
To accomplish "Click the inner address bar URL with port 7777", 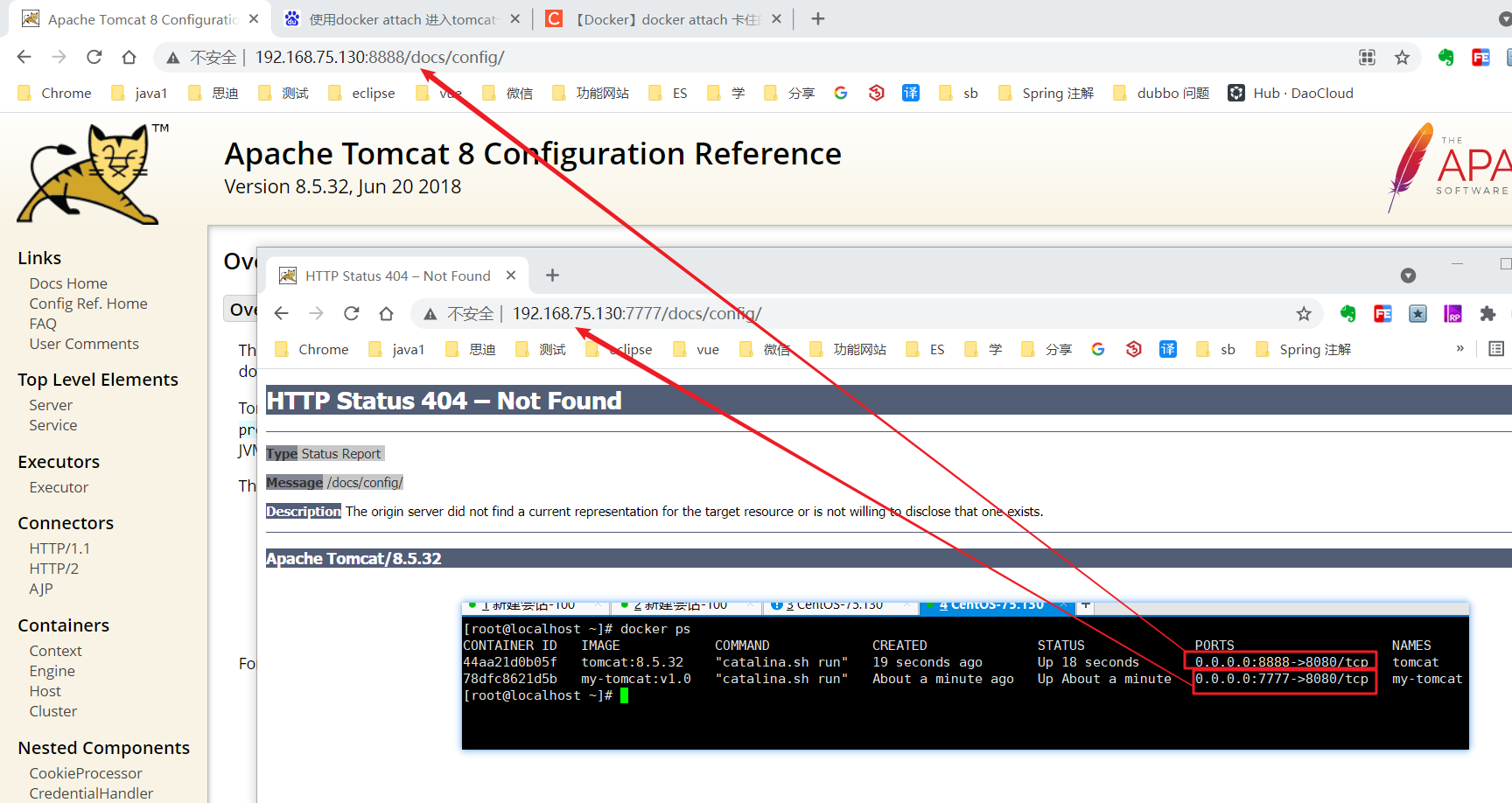I will click(x=637, y=313).
